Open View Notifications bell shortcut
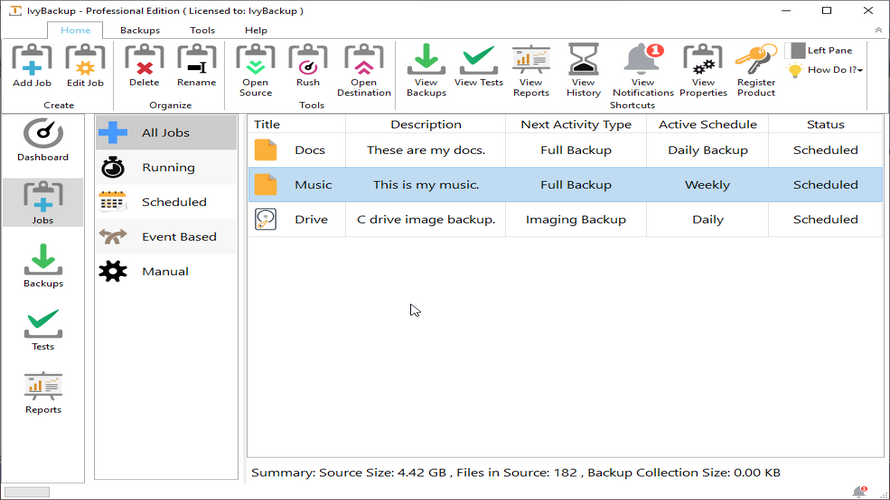Screen dimensions: 890x500 pos(643,70)
